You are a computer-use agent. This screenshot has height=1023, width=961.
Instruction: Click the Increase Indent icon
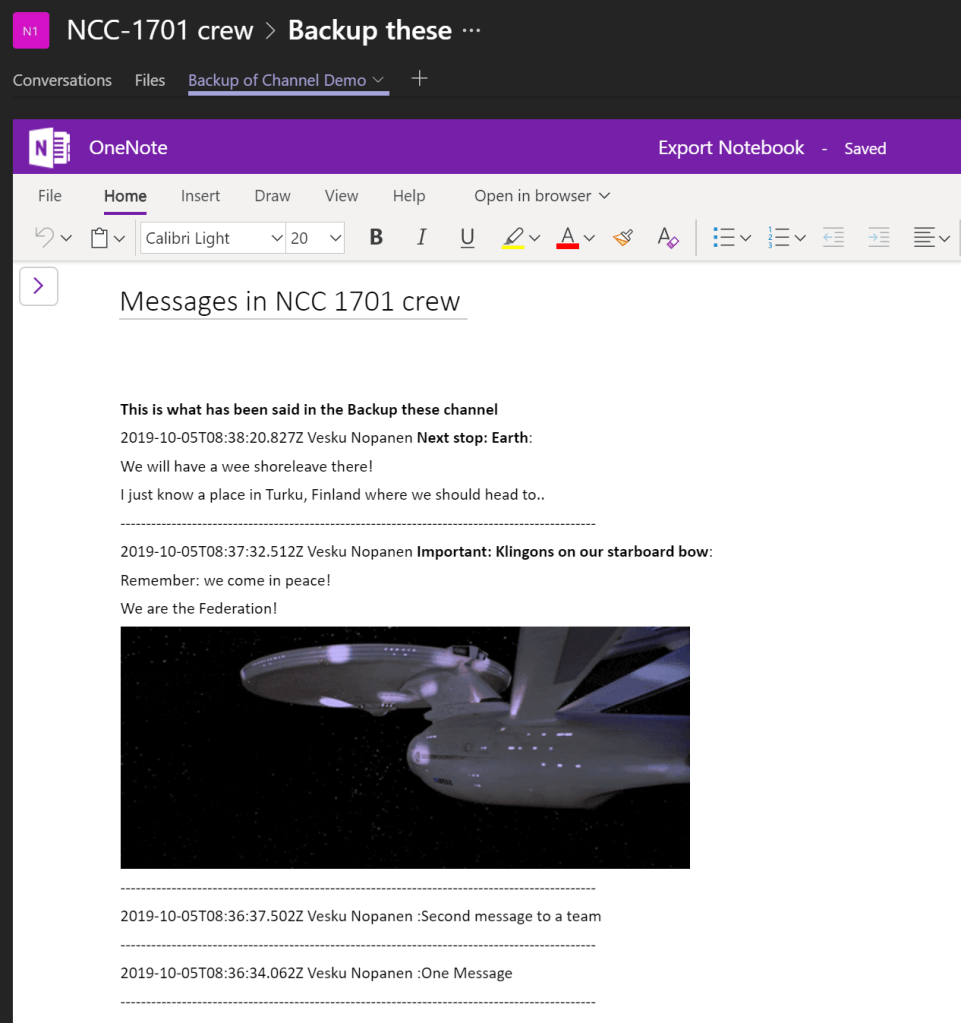[x=879, y=237]
